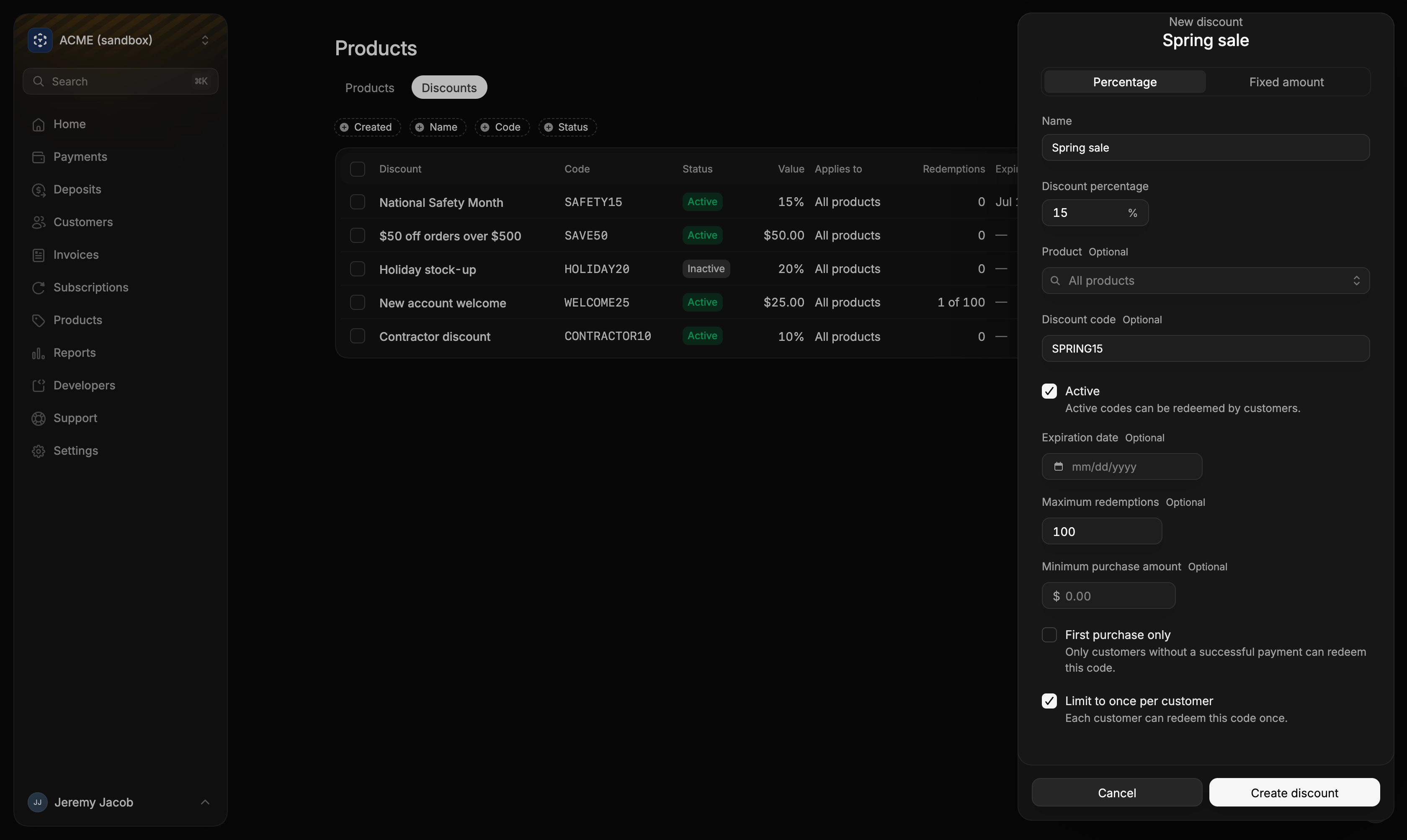Click the Minimum purchase amount field

(1108, 596)
